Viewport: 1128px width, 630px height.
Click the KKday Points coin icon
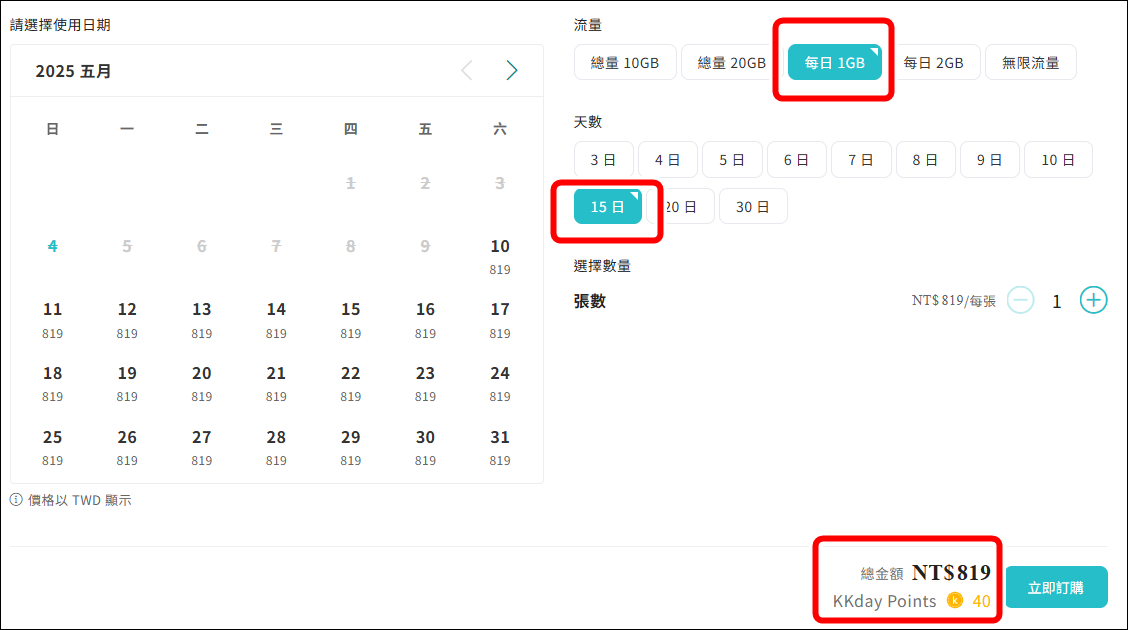[954, 601]
